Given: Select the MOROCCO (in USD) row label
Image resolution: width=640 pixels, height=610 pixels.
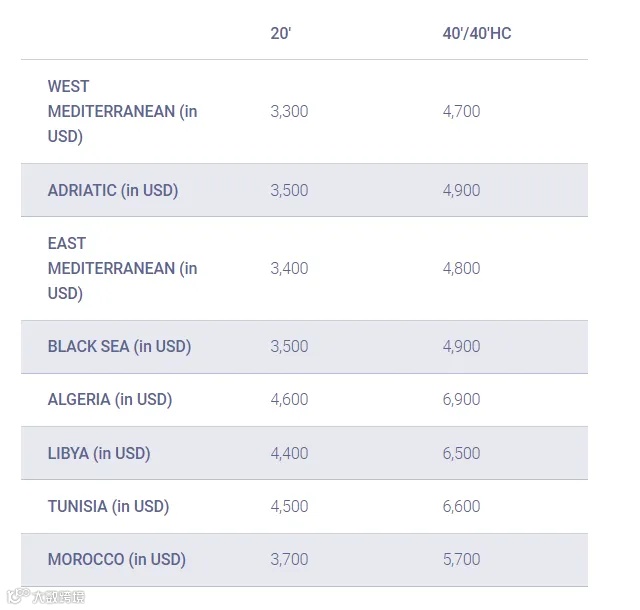Looking at the screenshot, I should 117,559.
